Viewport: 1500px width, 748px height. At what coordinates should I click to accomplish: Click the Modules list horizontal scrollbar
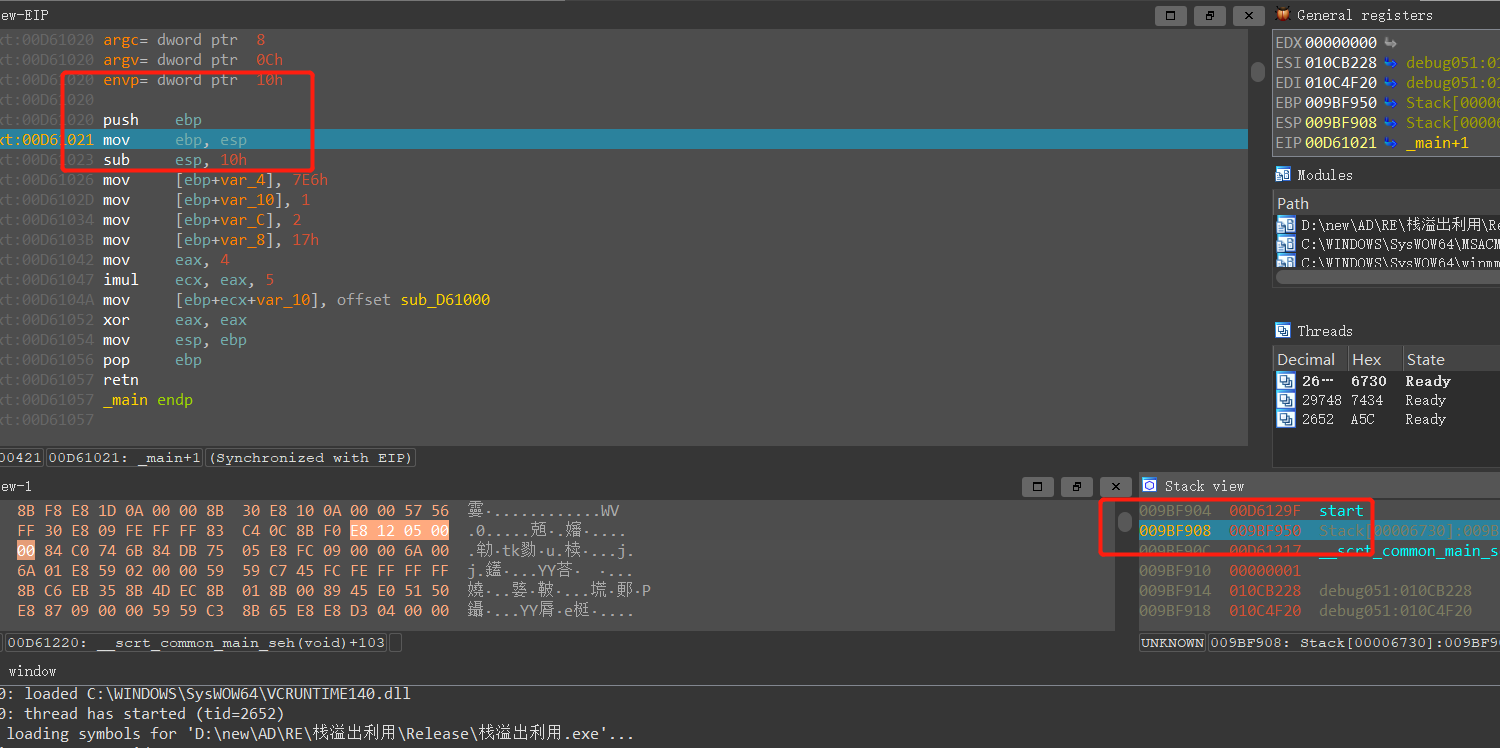[1390, 277]
